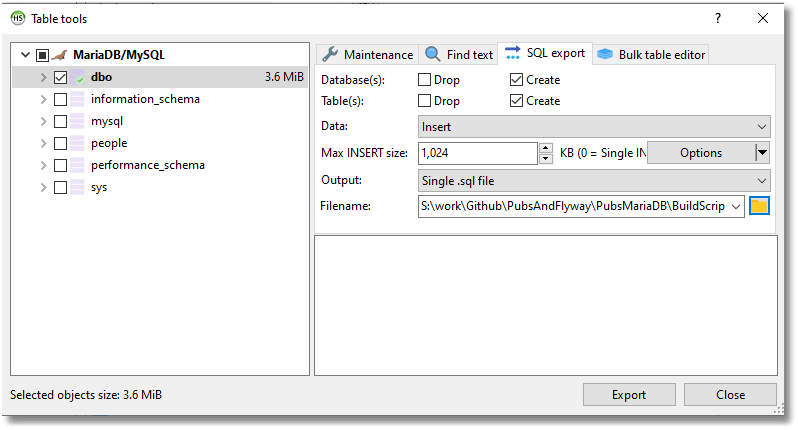
Task: Increase Max INSERT size with up arrow
Action: tap(546, 148)
